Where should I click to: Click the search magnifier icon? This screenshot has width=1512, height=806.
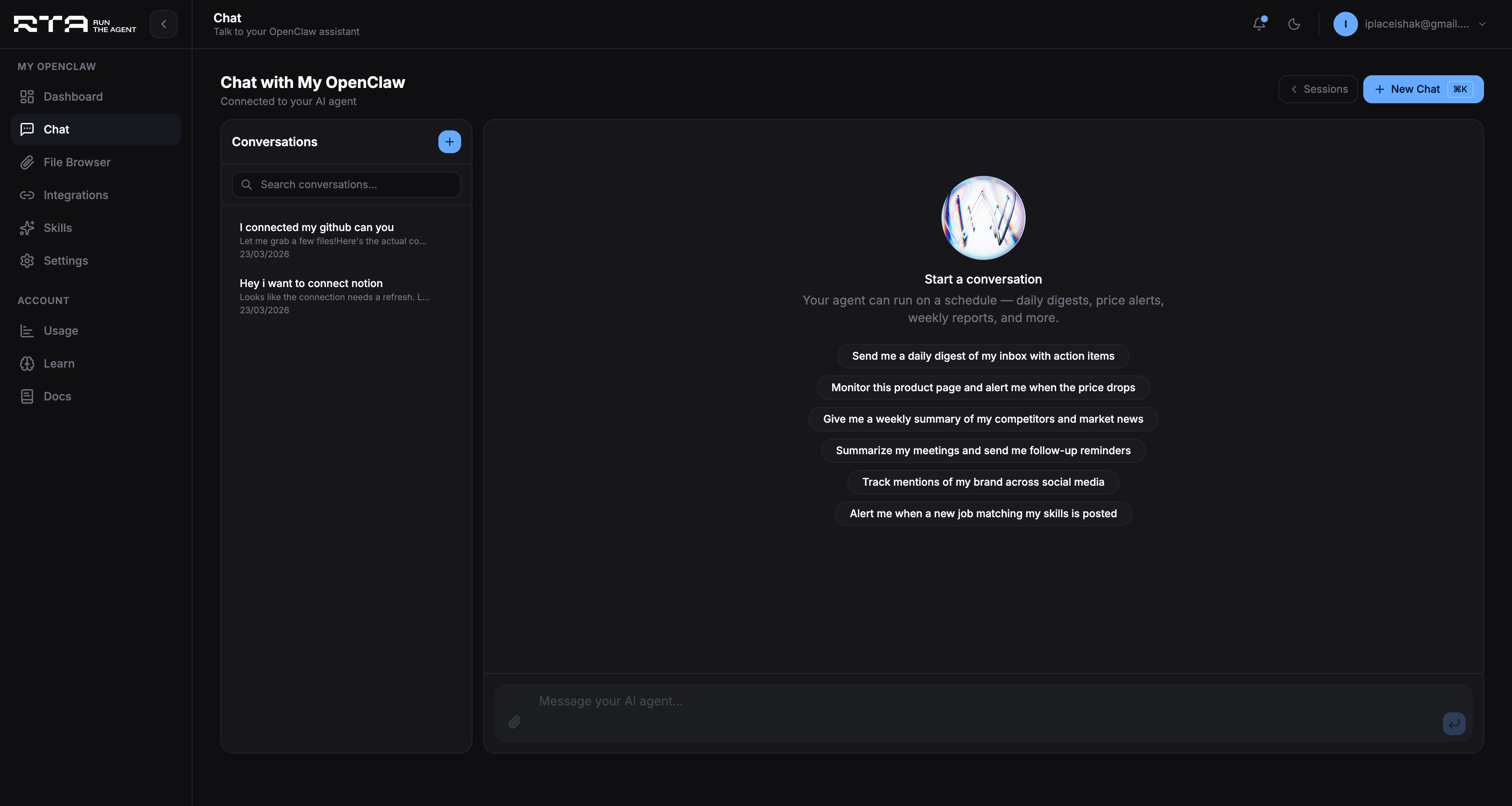[246, 184]
